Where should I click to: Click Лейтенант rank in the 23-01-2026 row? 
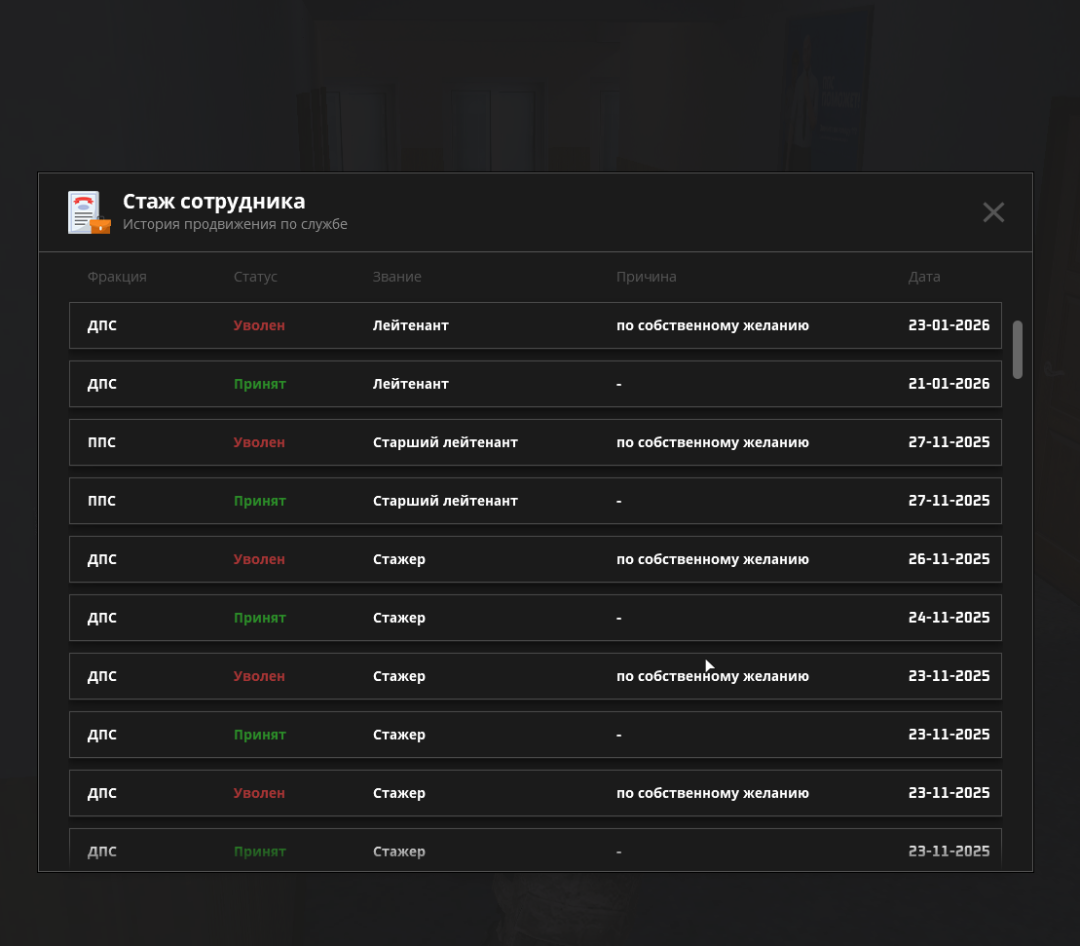[x=410, y=326]
